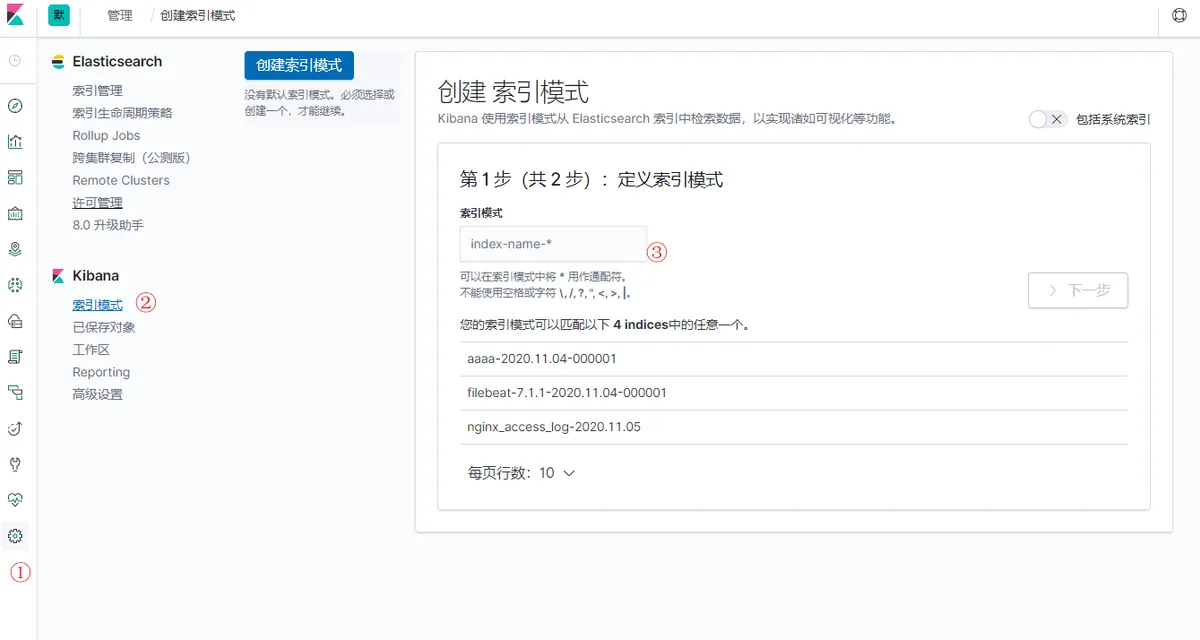Open 许可管理 menu item
The height and width of the screenshot is (640, 1200).
[x=98, y=203]
